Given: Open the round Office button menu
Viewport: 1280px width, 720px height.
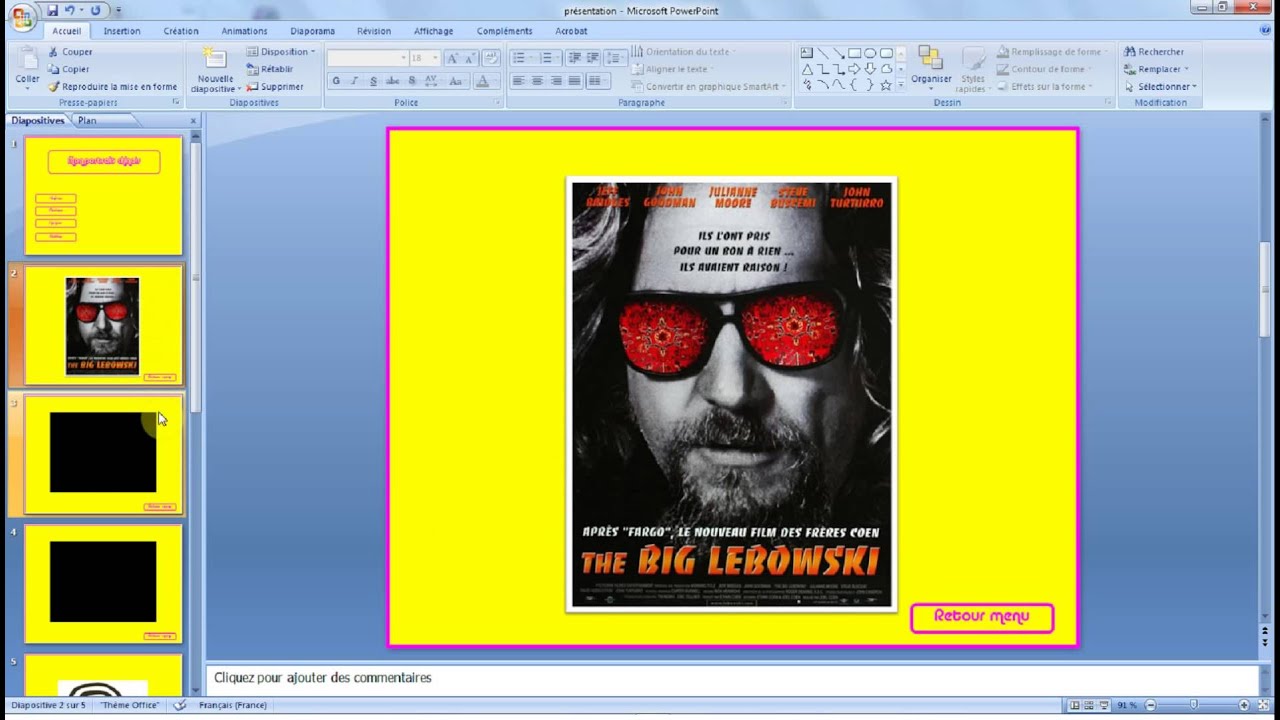Looking at the screenshot, I should 22,17.
